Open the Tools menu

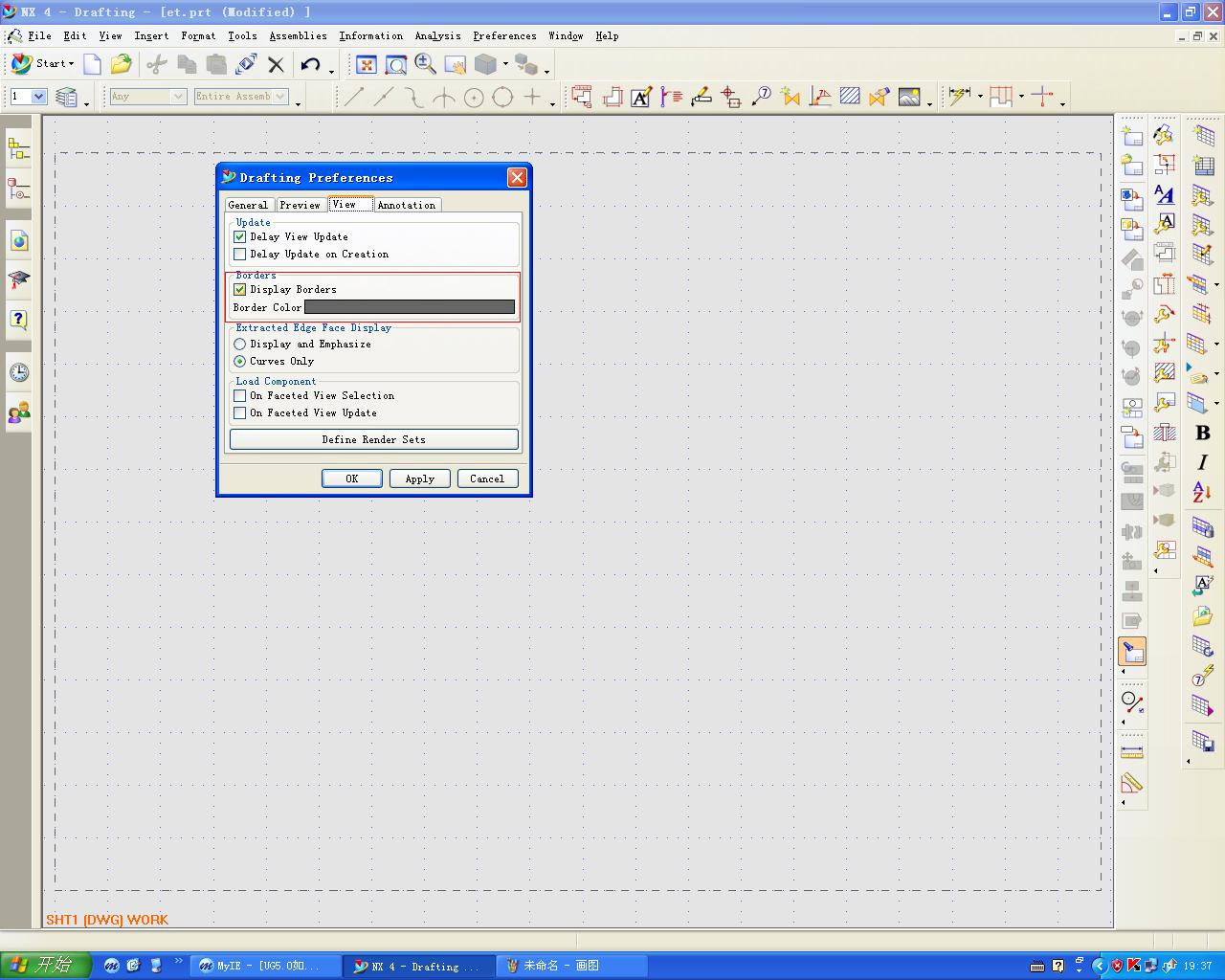tap(242, 36)
